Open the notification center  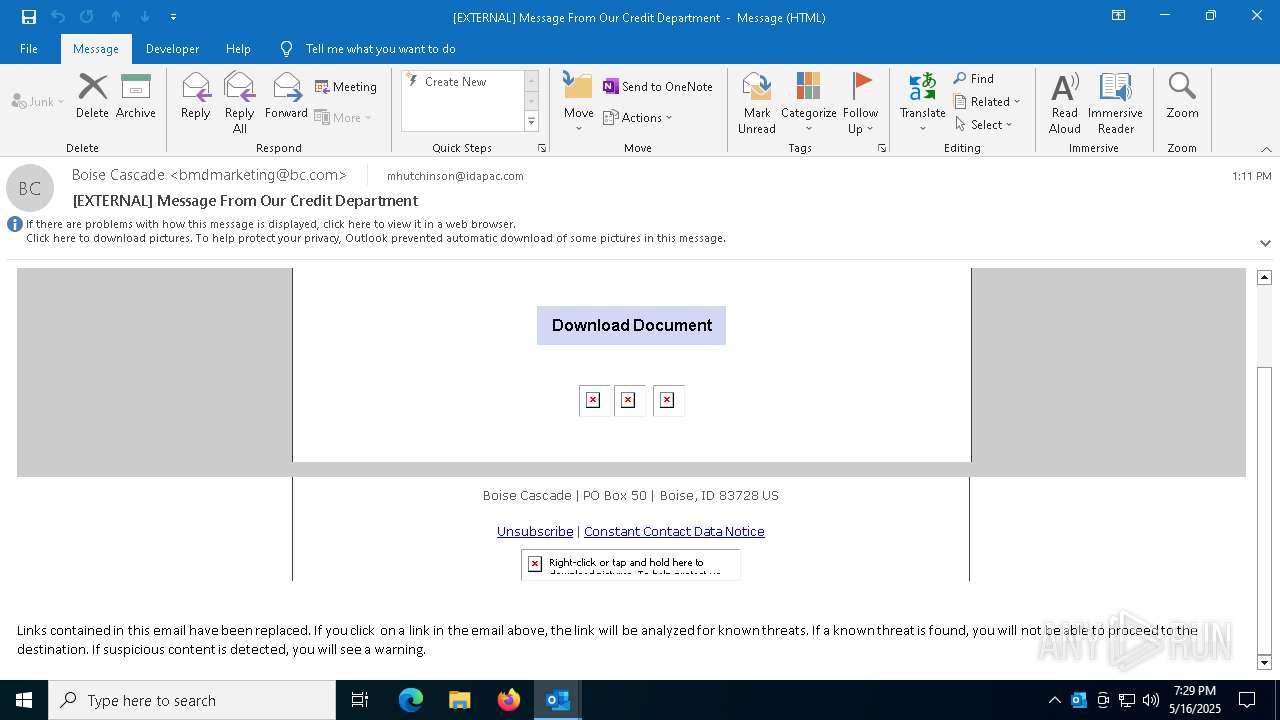(1247, 700)
